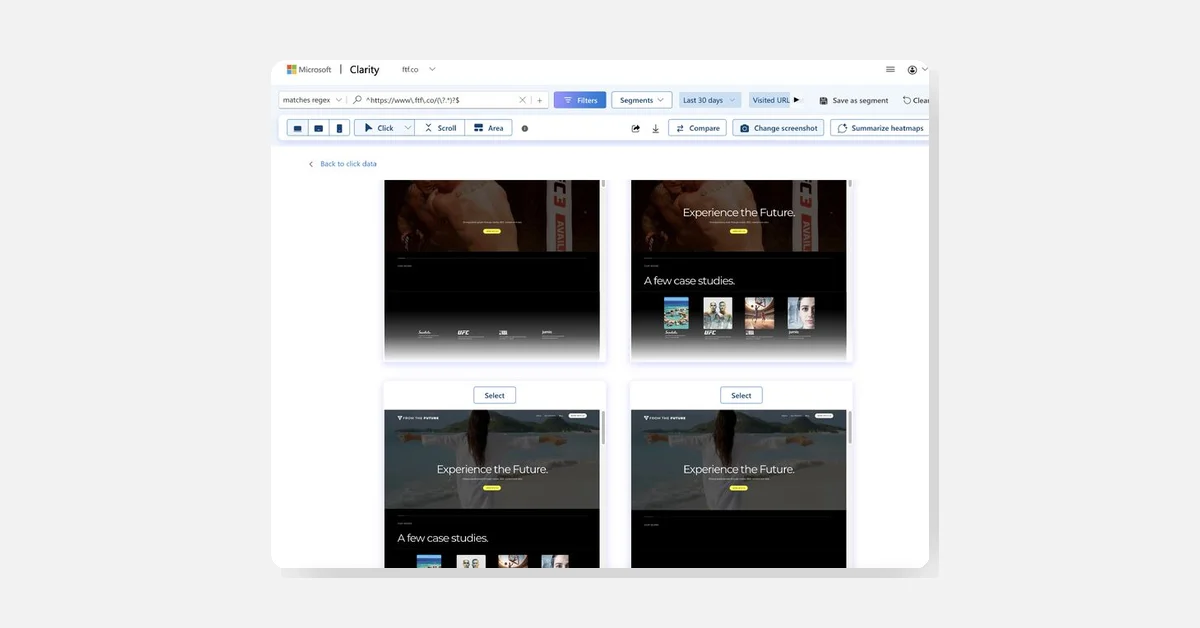Click the download heatmap icon
Image resolution: width=1200 pixels, height=628 pixels.
point(656,128)
